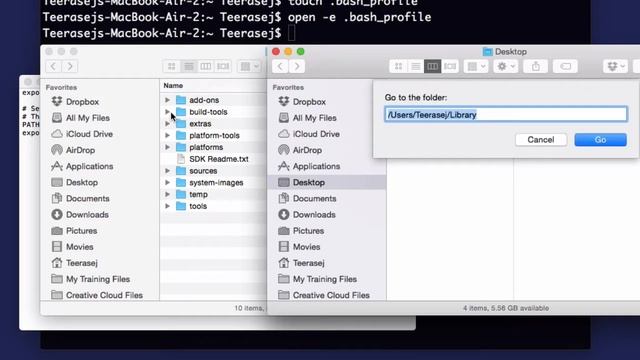Open Documents in SDK window sidebar
The image size is (640, 360).
(80, 198)
